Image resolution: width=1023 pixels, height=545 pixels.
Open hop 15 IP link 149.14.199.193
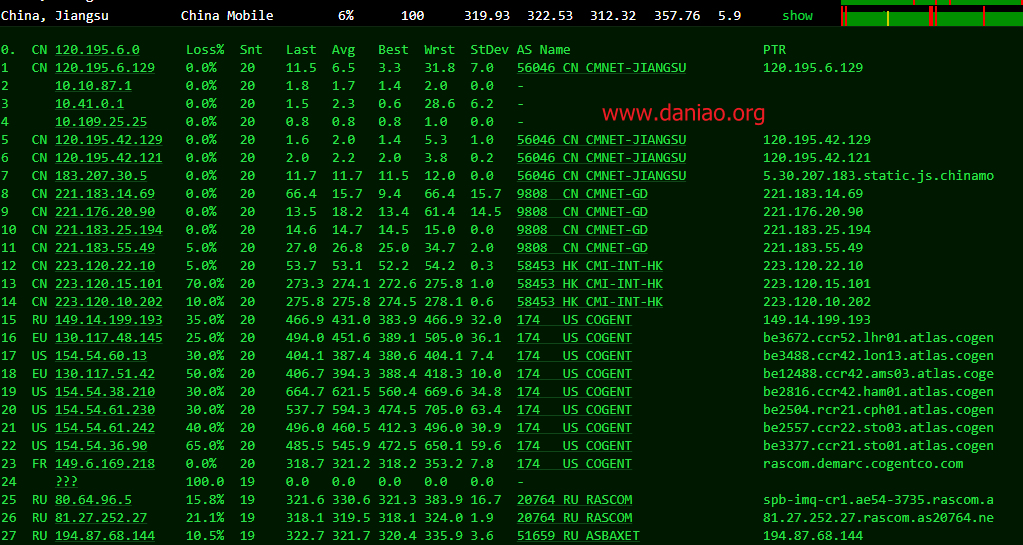click(x=109, y=320)
